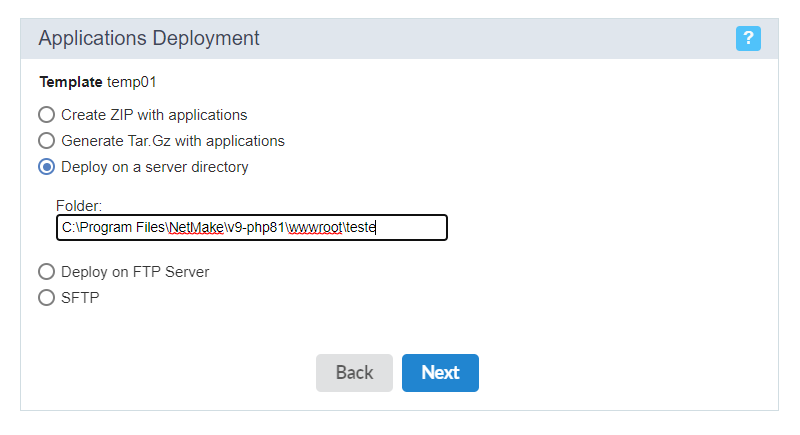This screenshot has width=800, height=435.
Task: Focus the Folder path input field
Action: [252, 227]
